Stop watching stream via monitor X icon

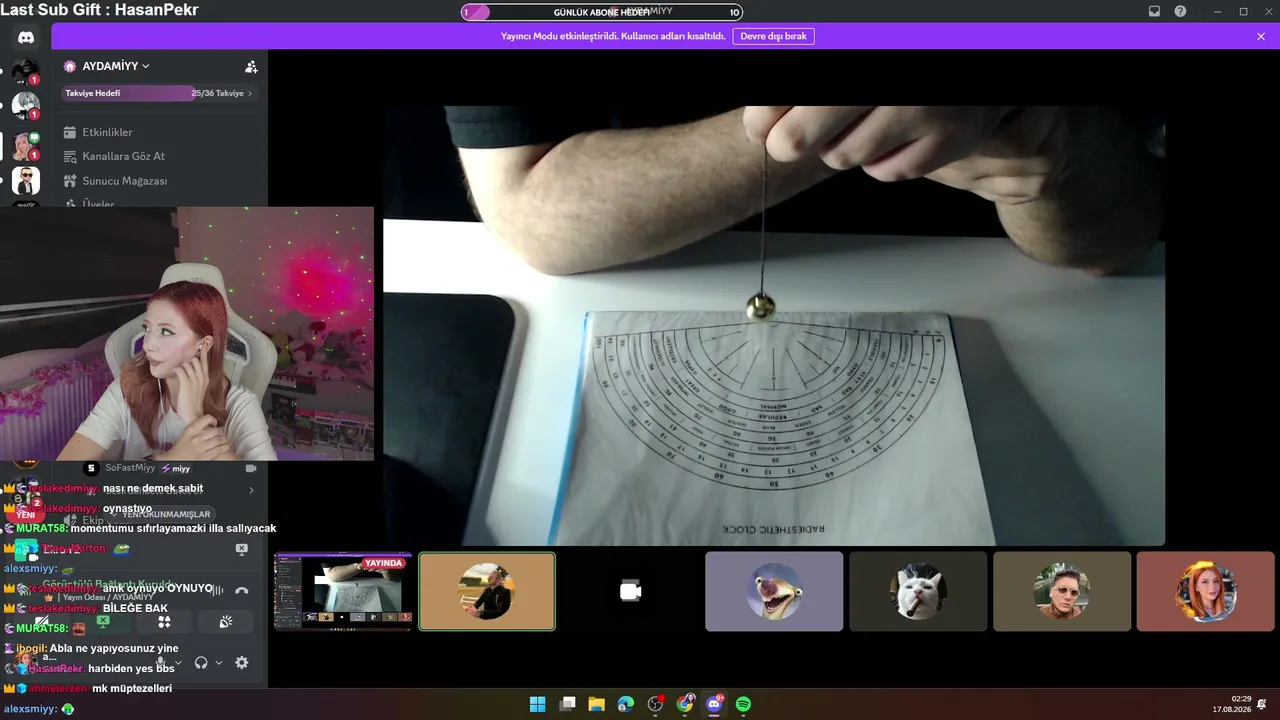tap(241, 549)
